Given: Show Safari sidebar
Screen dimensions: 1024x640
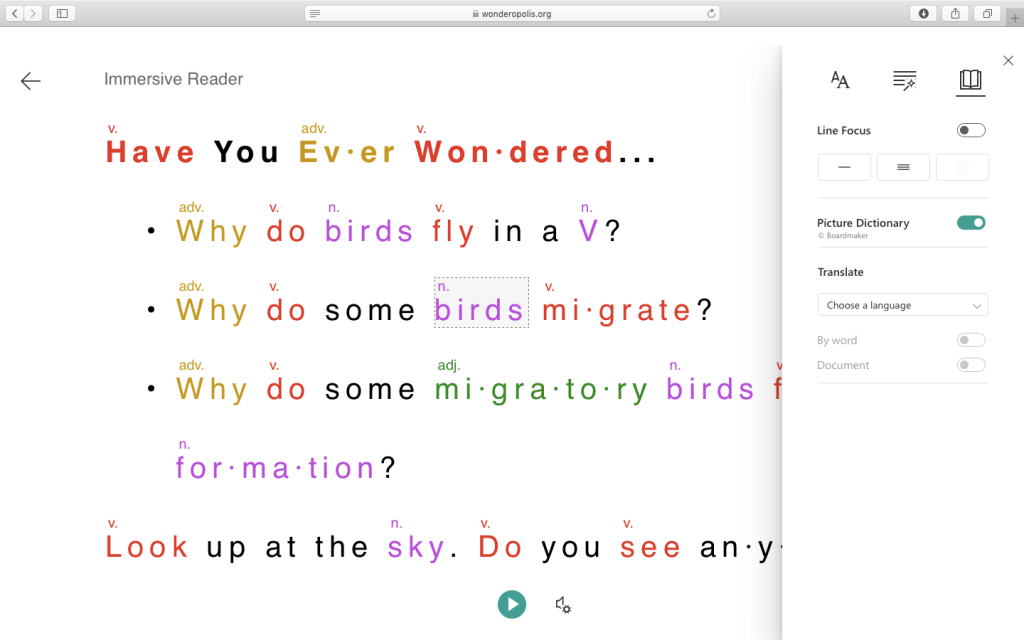Looking at the screenshot, I should (x=62, y=13).
